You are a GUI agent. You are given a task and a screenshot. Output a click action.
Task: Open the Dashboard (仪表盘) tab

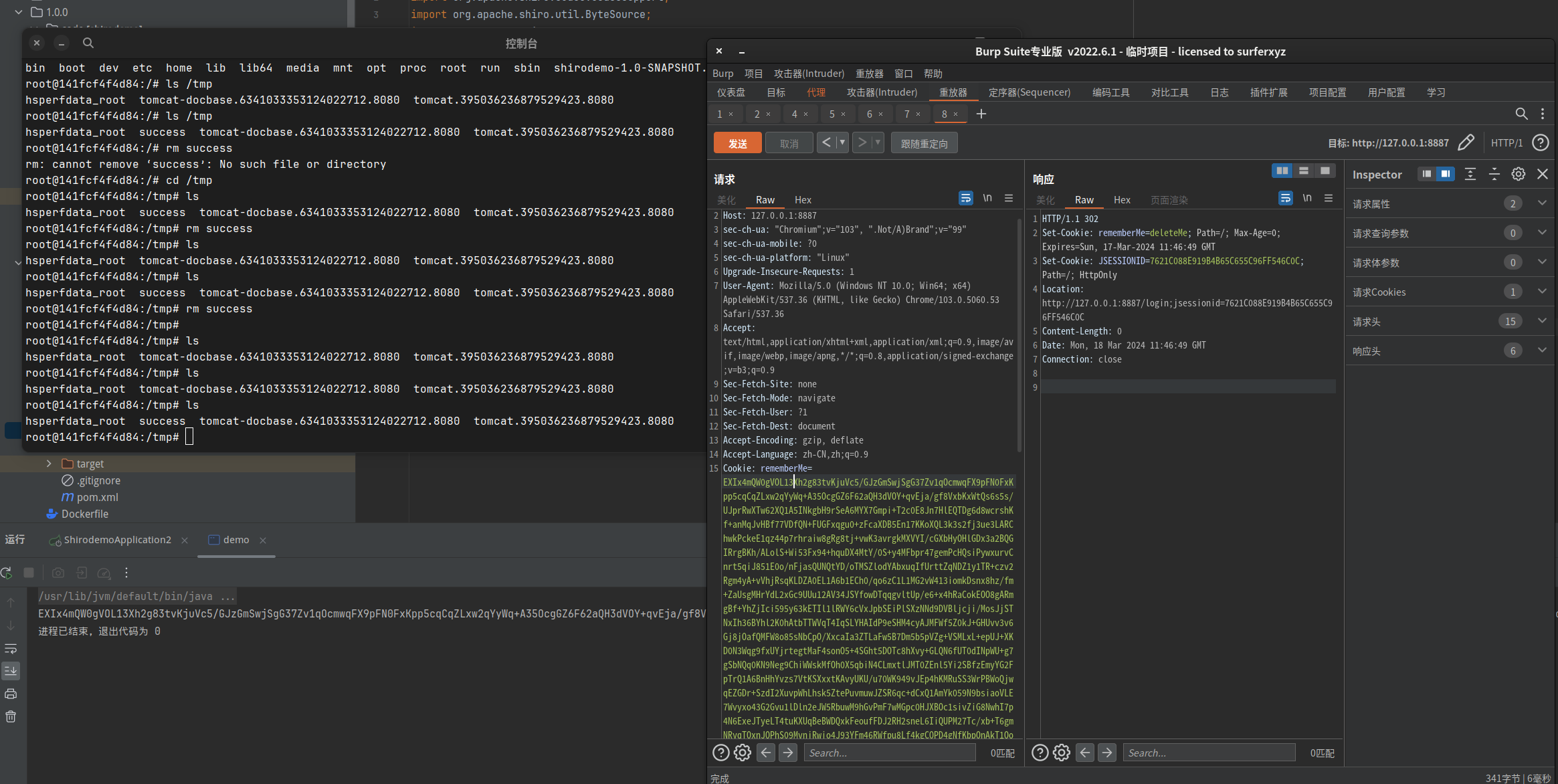[x=731, y=92]
